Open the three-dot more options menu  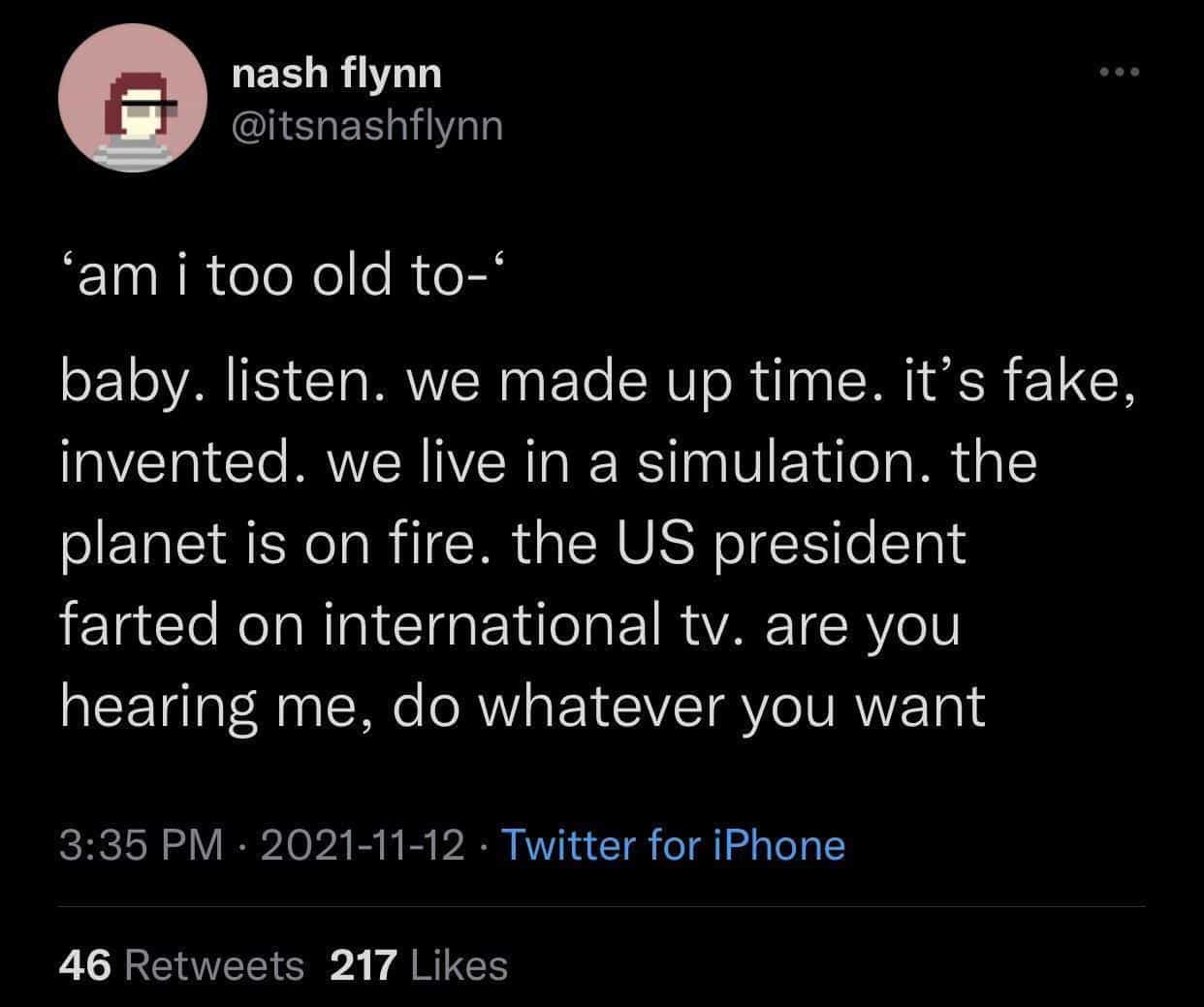pyautogui.click(x=1123, y=73)
